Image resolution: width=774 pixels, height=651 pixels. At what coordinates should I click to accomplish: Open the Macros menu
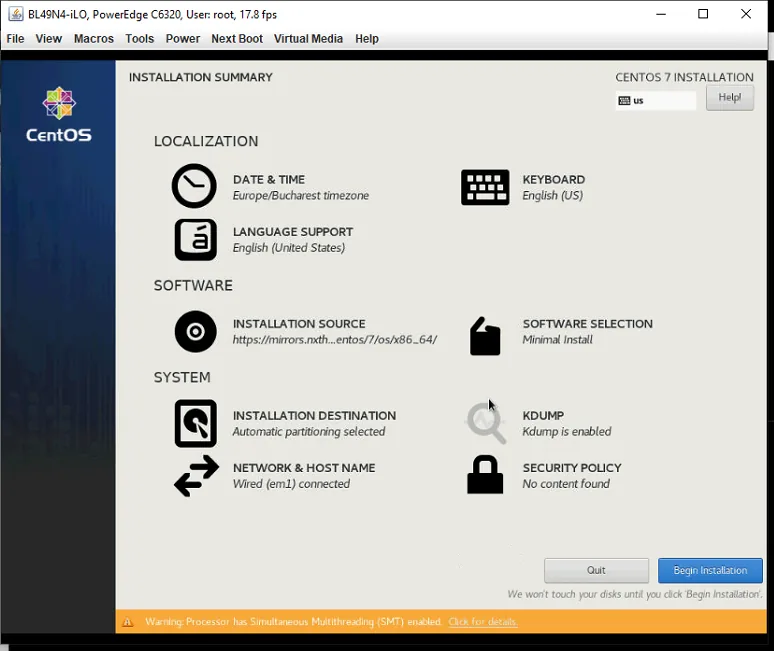pos(94,38)
